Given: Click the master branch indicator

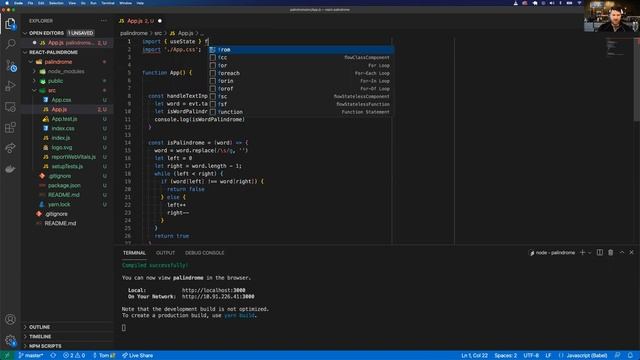Looking at the screenshot, I should [31, 356].
